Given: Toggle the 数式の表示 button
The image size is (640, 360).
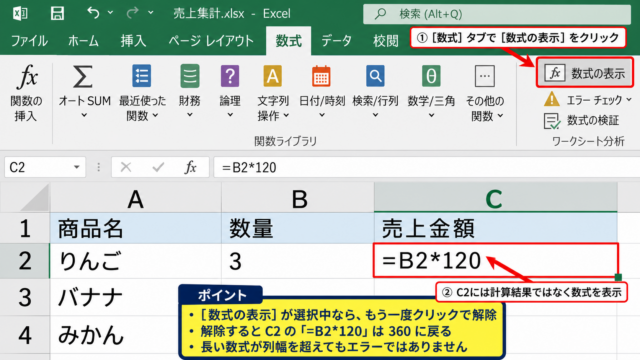Looking at the screenshot, I should pyautogui.click(x=585, y=73).
